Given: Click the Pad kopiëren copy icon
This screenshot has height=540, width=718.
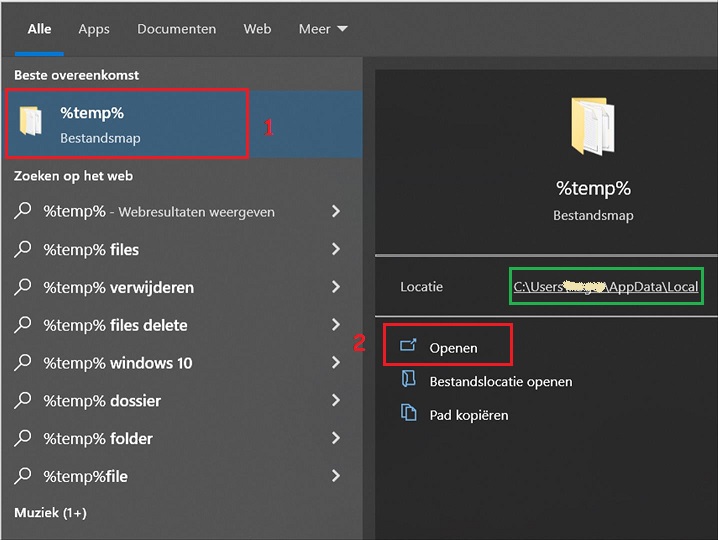Looking at the screenshot, I should pos(408,413).
